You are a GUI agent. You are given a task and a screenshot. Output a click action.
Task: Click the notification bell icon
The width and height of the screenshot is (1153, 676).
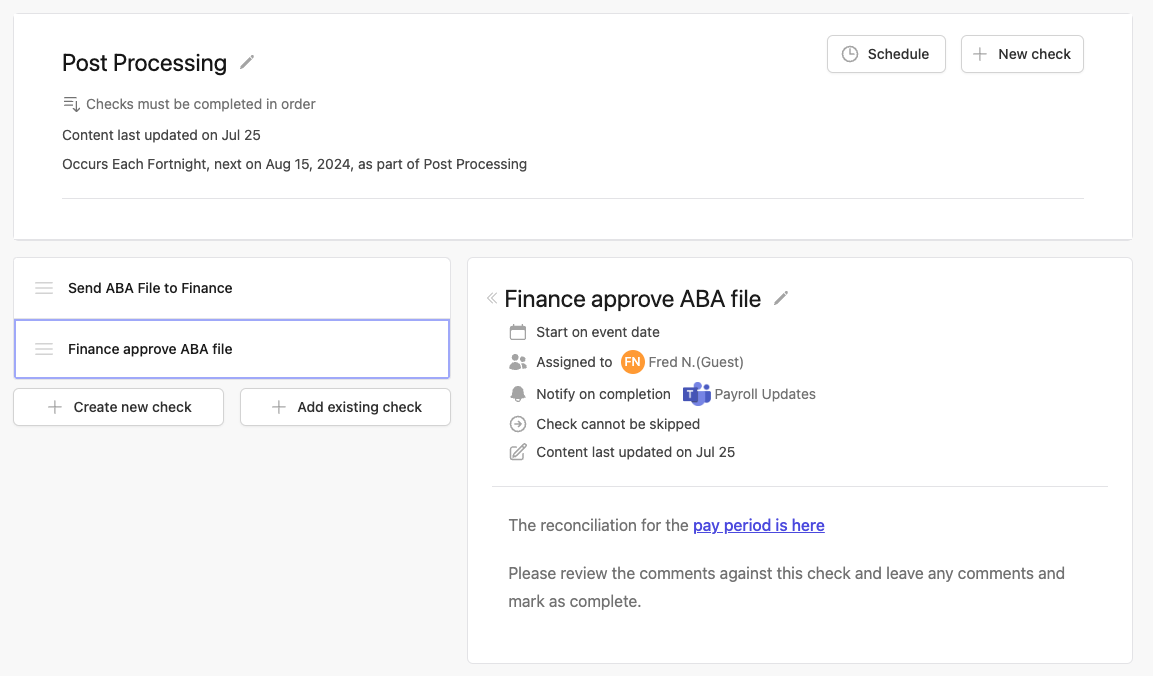(x=518, y=394)
